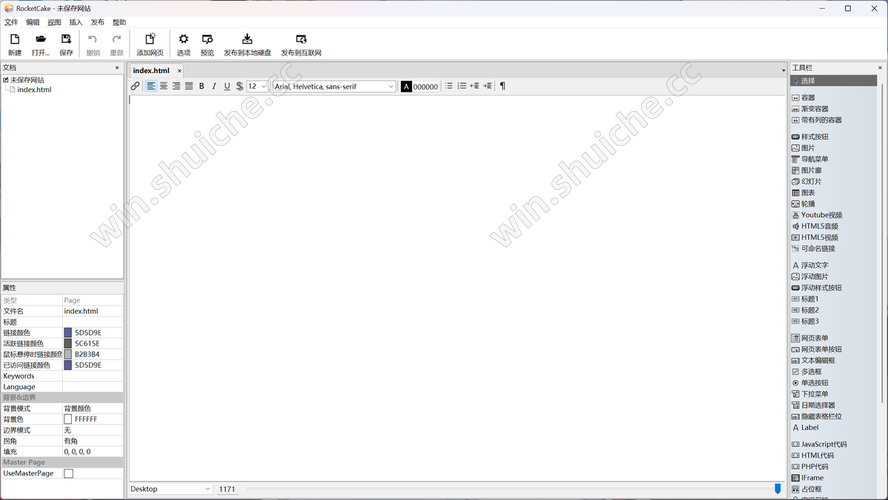Toggle the 未保存网站 checkbox in document tree
Image resolution: width=888 pixels, height=500 pixels.
coord(6,80)
